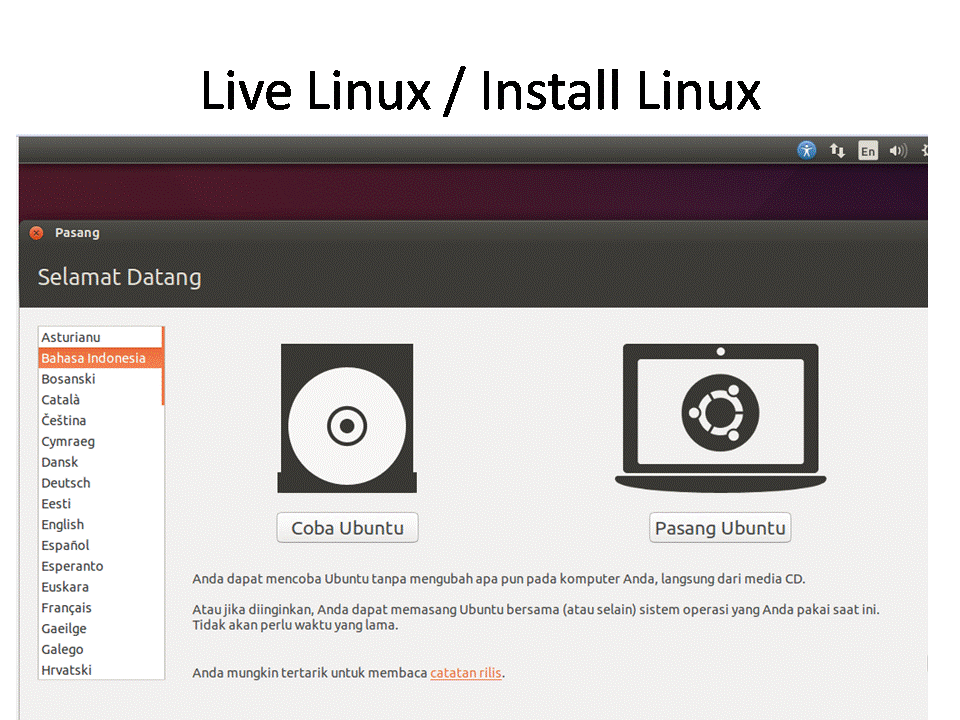The height and width of the screenshot is (720, 960).
Task: Select Galego in the language list
Action: point(101,650)
